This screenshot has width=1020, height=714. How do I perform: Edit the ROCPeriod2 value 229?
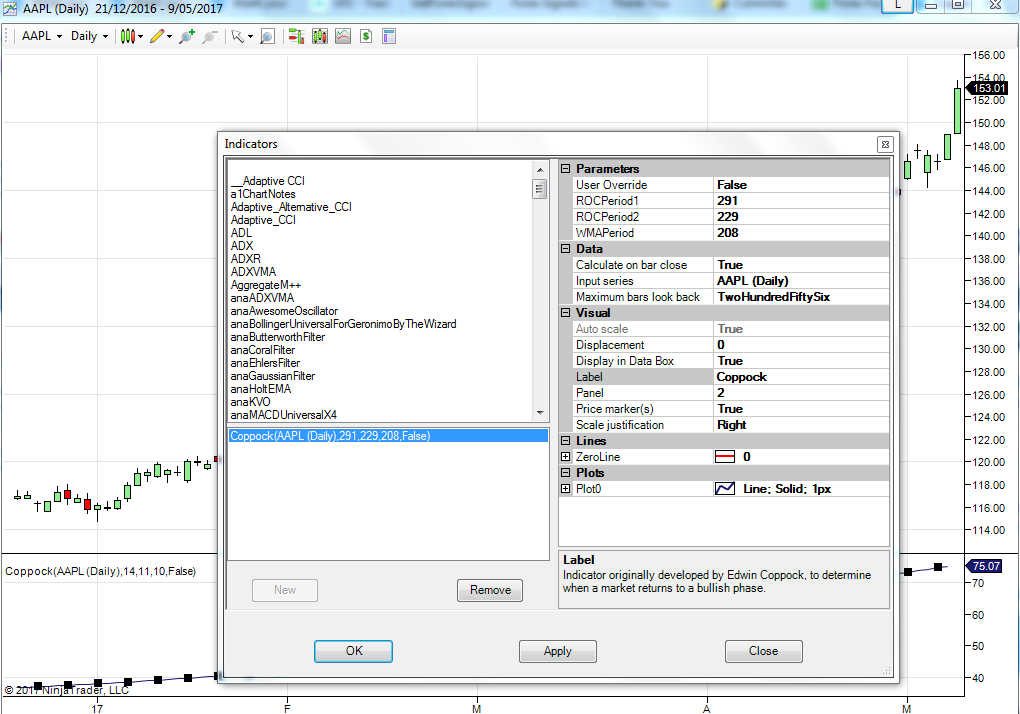[x=801, y=217]
